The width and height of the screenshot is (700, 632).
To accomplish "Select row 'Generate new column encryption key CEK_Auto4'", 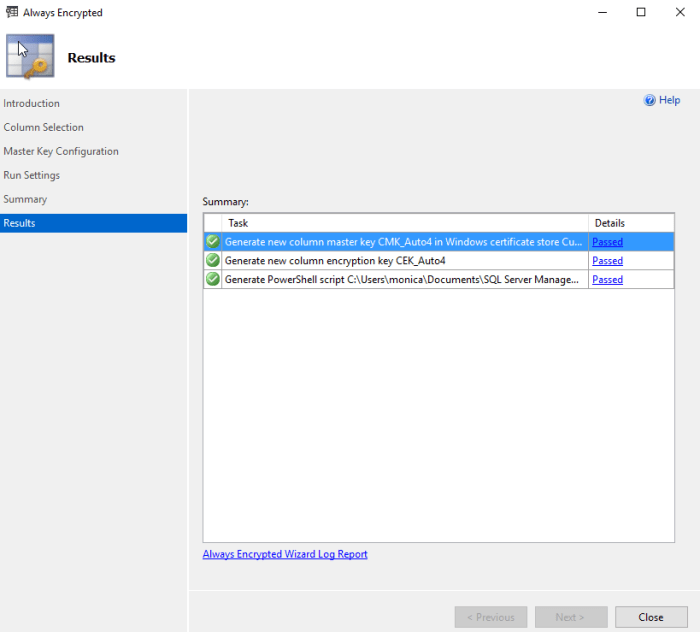I will [x=438, y=260].
